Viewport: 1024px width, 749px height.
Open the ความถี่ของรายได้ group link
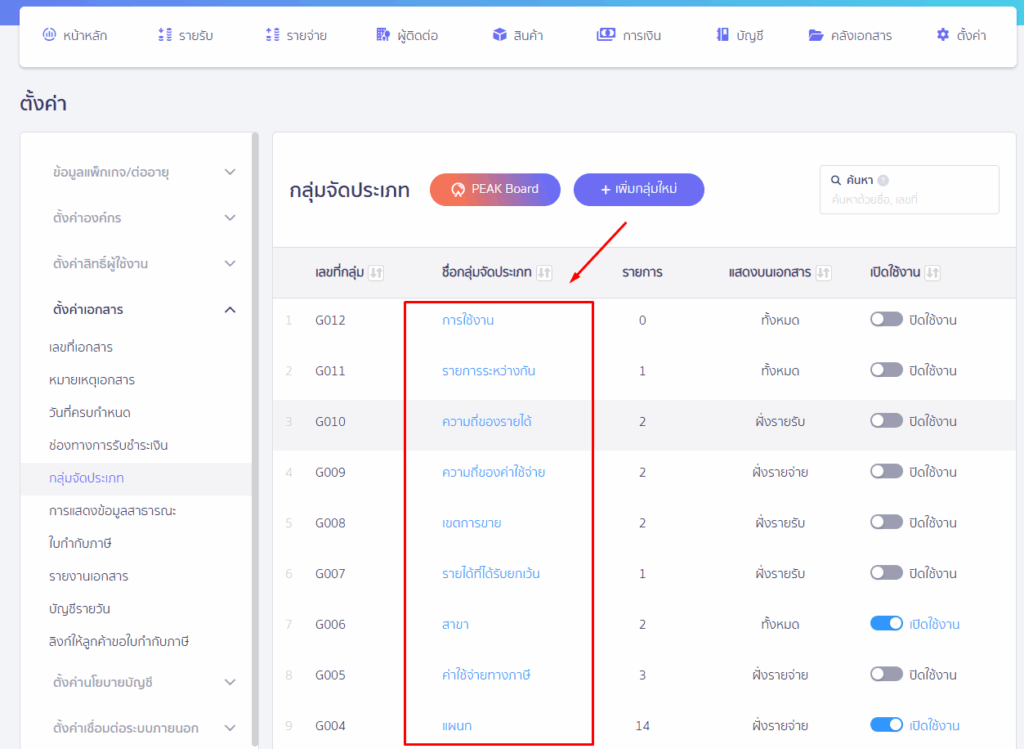(487, 422)
